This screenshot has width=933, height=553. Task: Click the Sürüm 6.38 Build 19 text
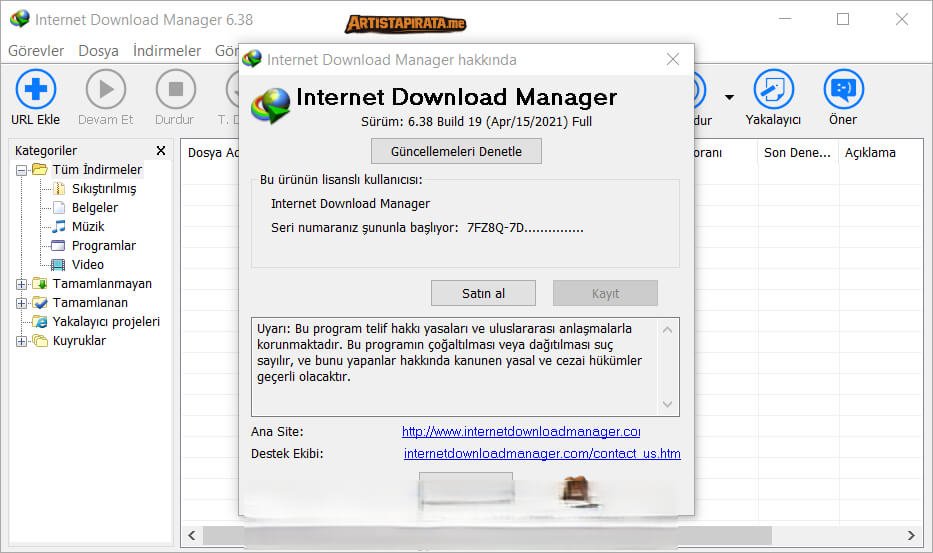pyautogui.click(x=476, y=122)
